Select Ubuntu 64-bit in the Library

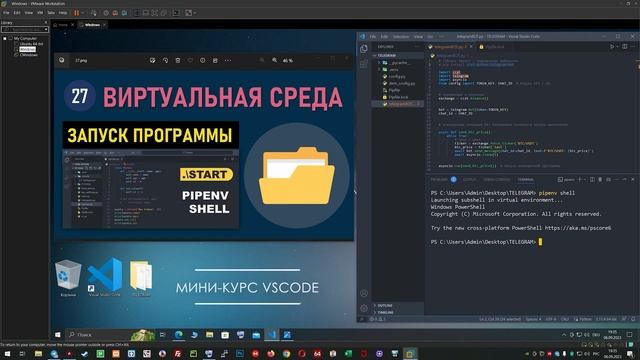31,44
